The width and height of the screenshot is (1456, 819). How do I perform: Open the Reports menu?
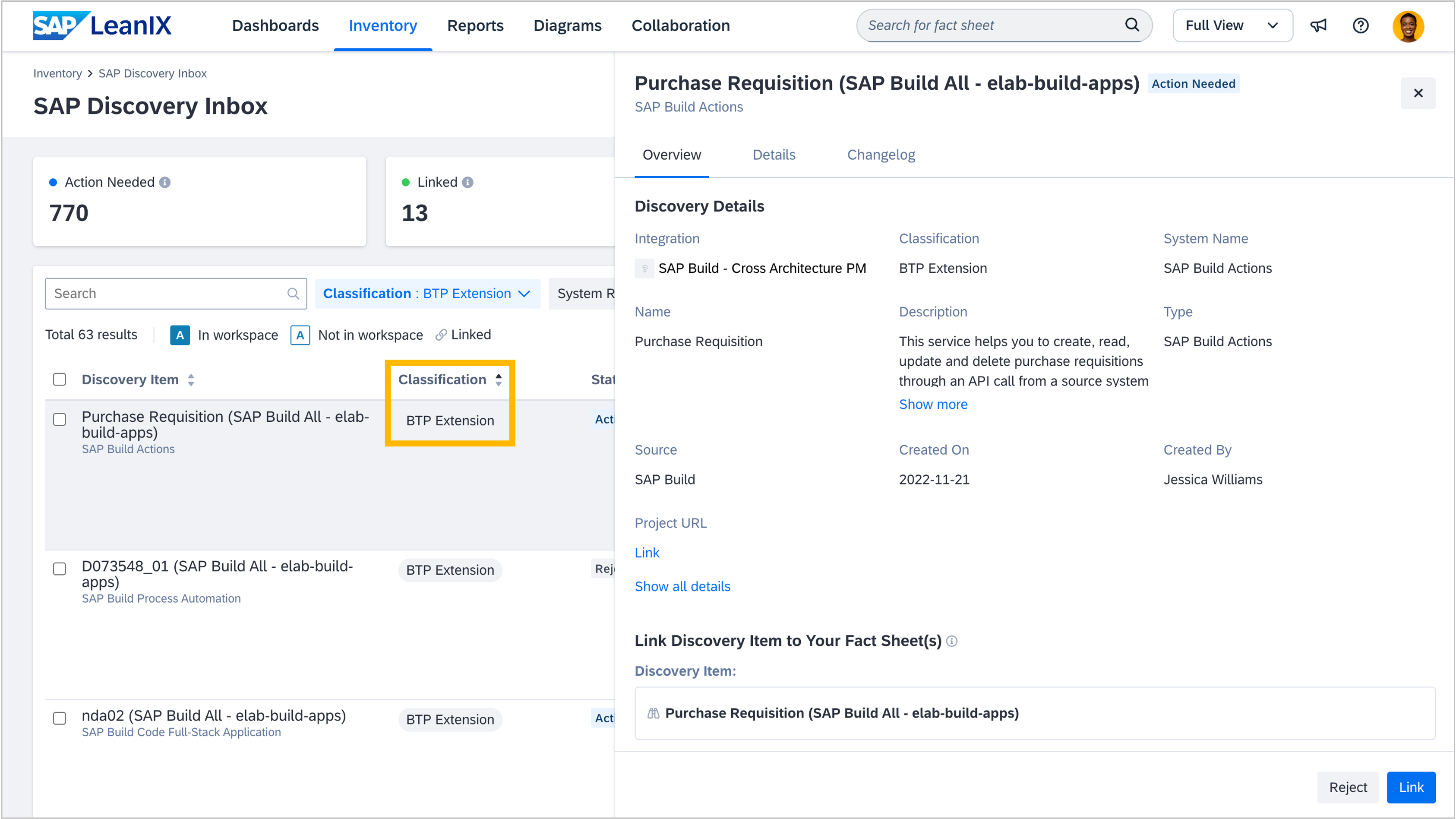475,25
